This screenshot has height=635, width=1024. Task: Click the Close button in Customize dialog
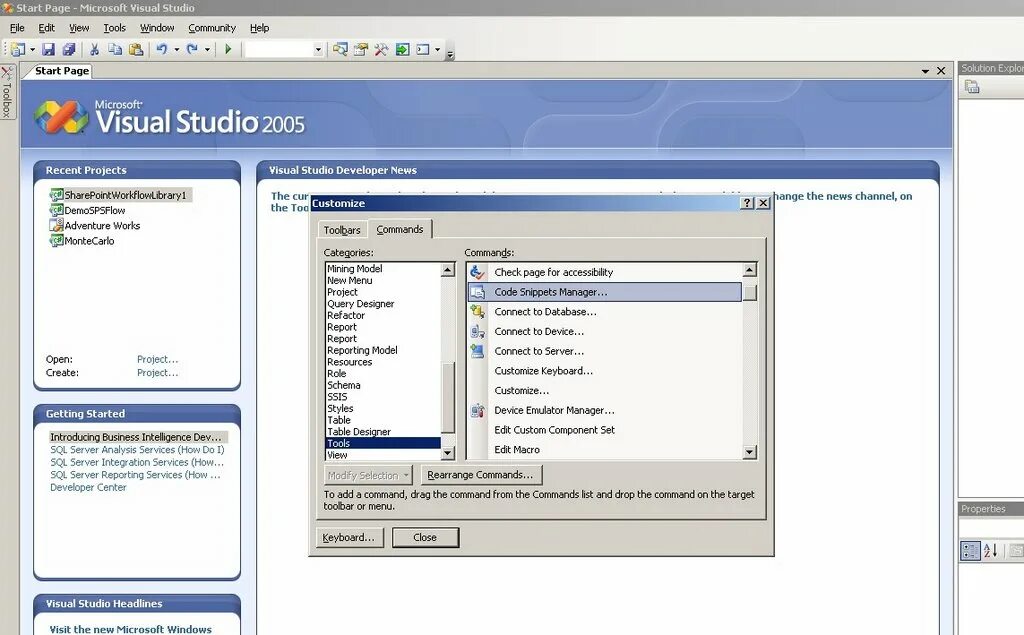pos(425,538)
